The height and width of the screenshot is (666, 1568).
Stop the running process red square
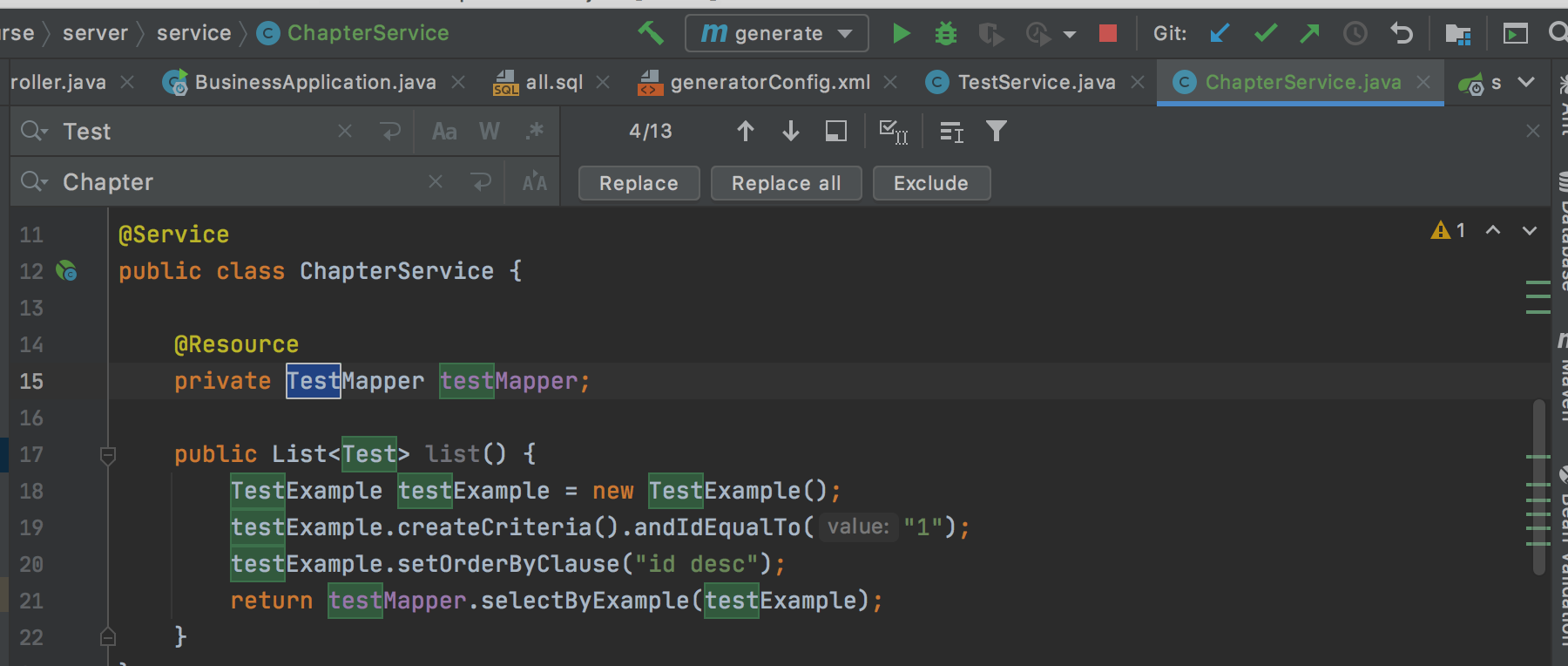[x=1108, y=33]
